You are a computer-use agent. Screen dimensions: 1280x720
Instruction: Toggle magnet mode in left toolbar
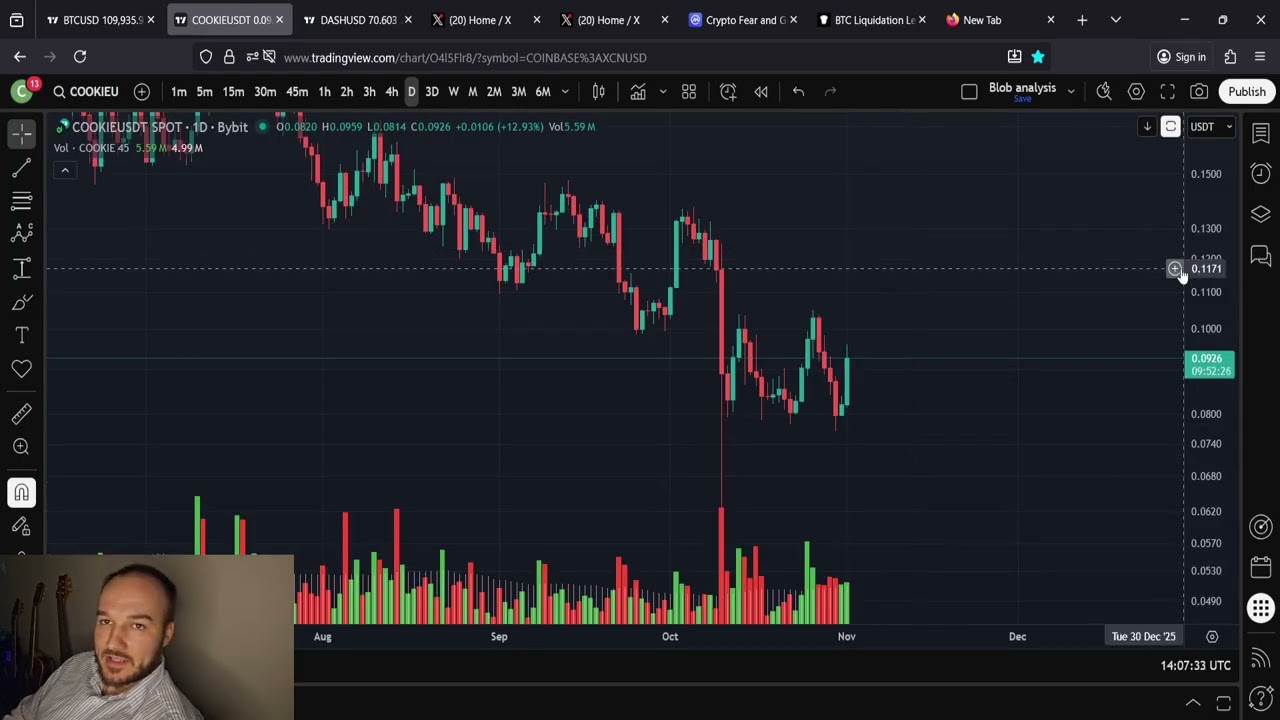pyautogui.click(x=22, y=492)
